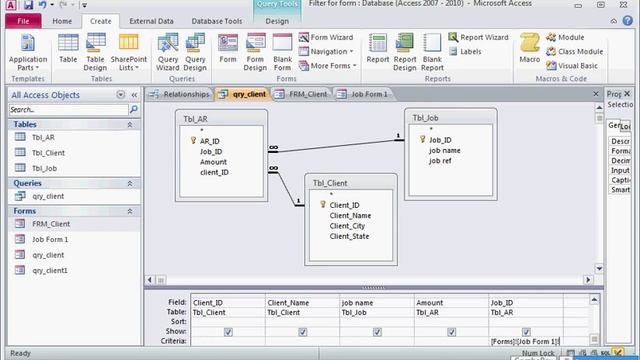Create a new Table
Screen dimensions: 640x360
[x=68, y=49]
